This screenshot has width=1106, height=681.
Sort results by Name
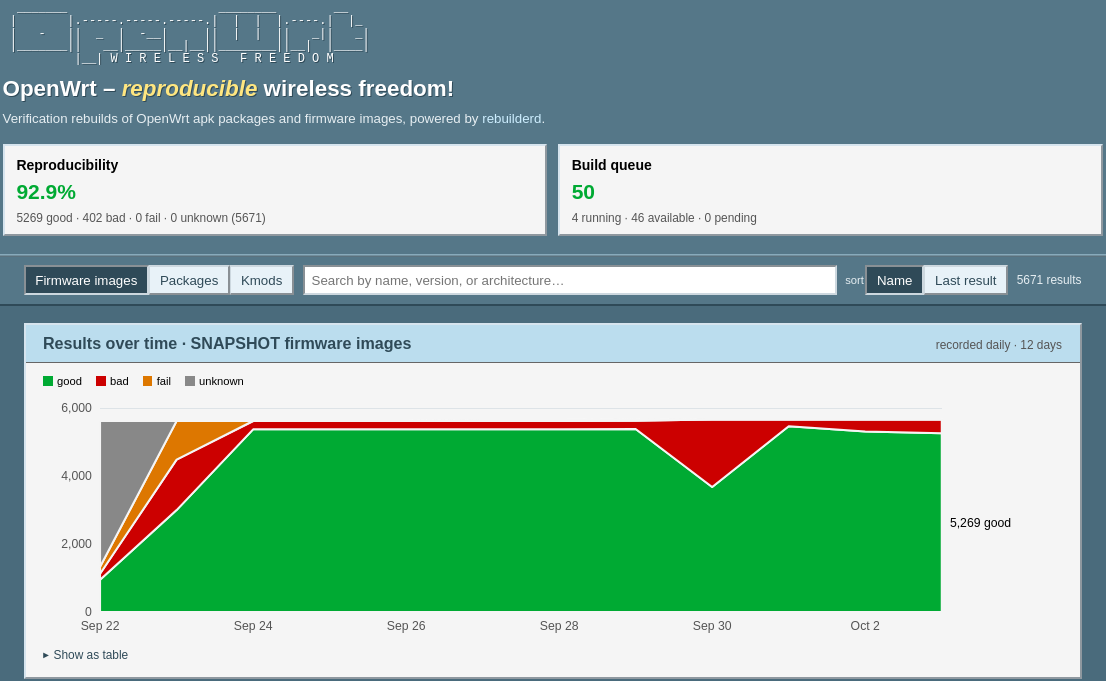894,280
